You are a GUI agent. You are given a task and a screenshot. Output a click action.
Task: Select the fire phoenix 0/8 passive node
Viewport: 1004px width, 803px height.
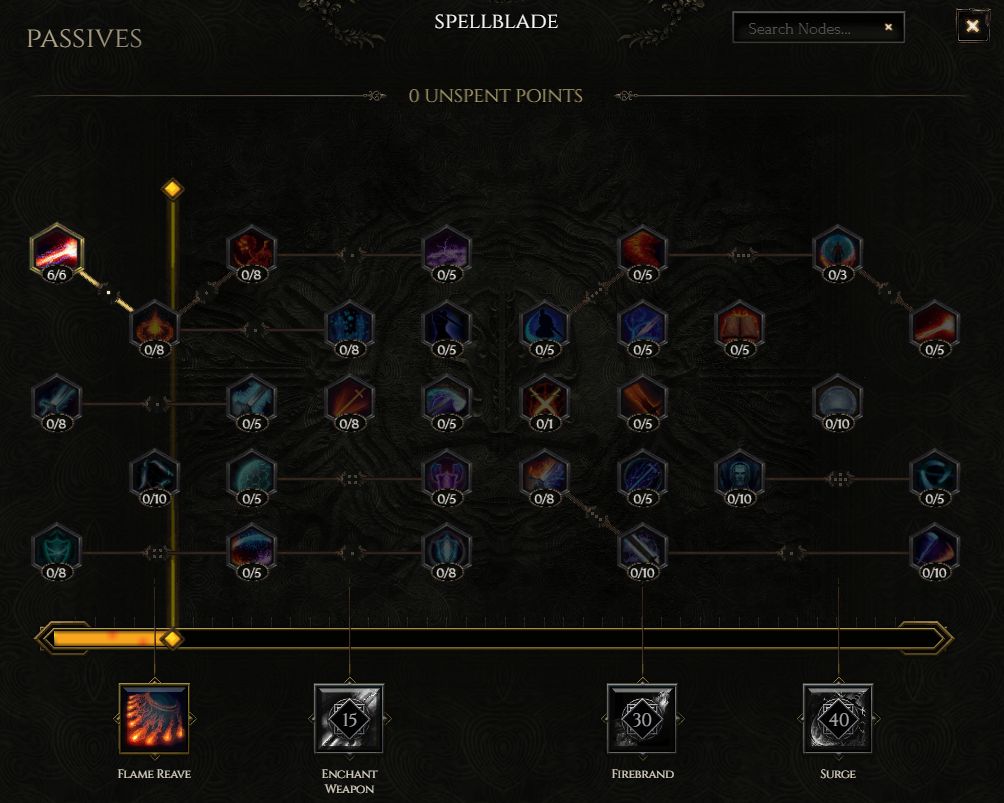251,254
